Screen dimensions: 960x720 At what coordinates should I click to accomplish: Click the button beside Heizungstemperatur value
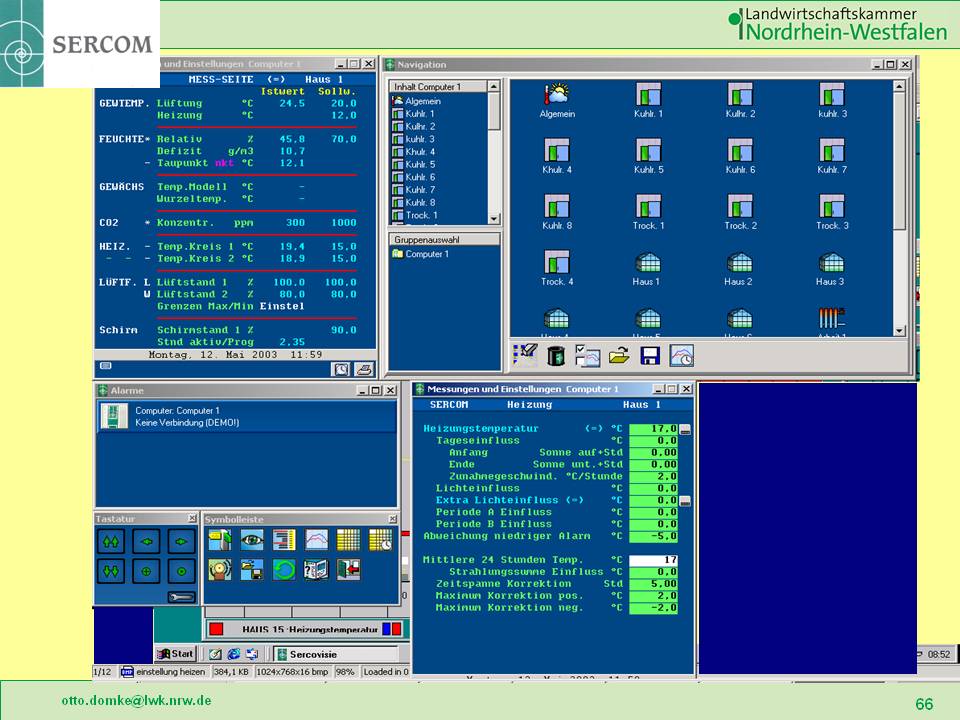(685, 429)
